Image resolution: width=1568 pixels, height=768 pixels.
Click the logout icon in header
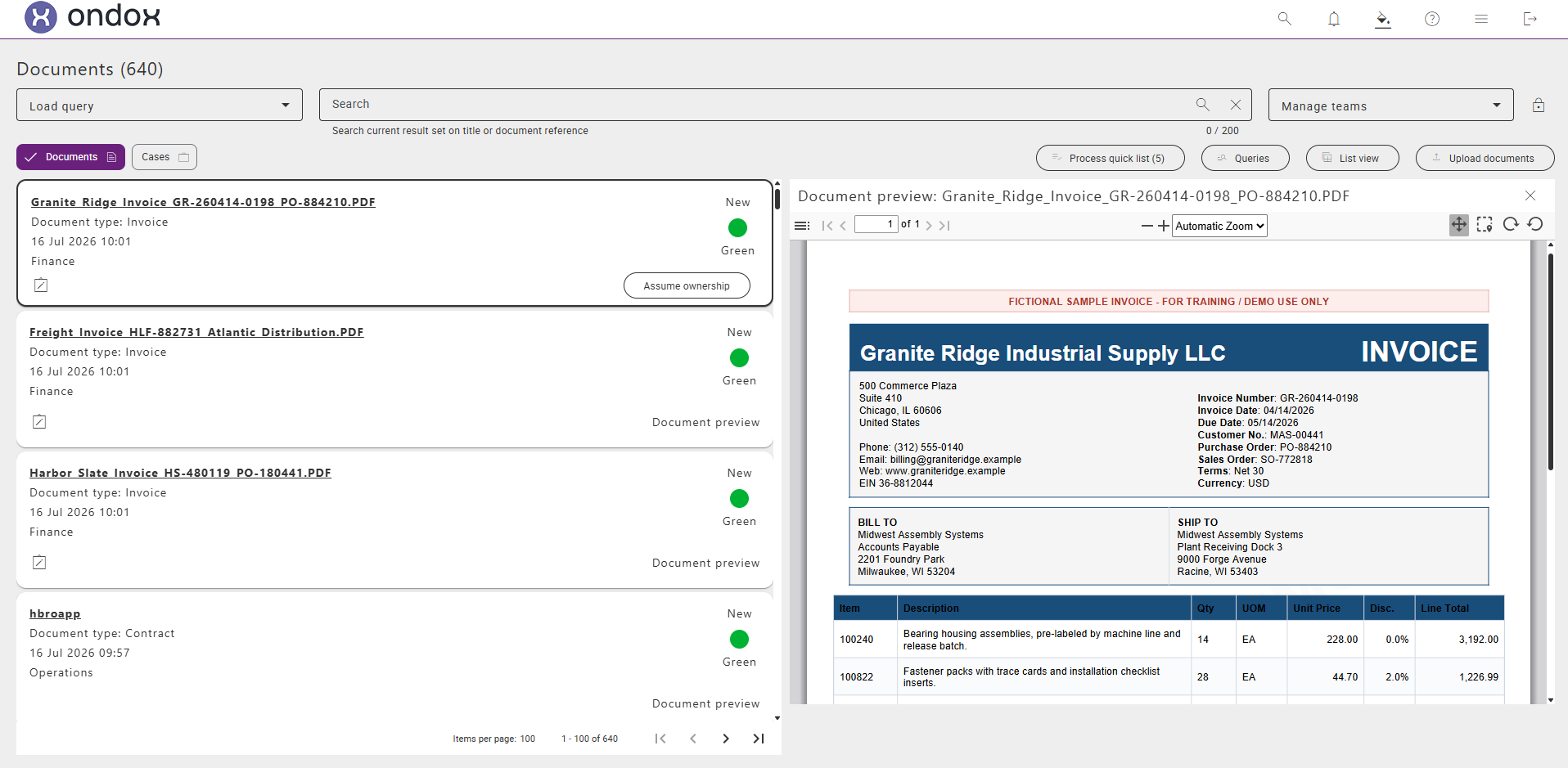coord(1530,19)
